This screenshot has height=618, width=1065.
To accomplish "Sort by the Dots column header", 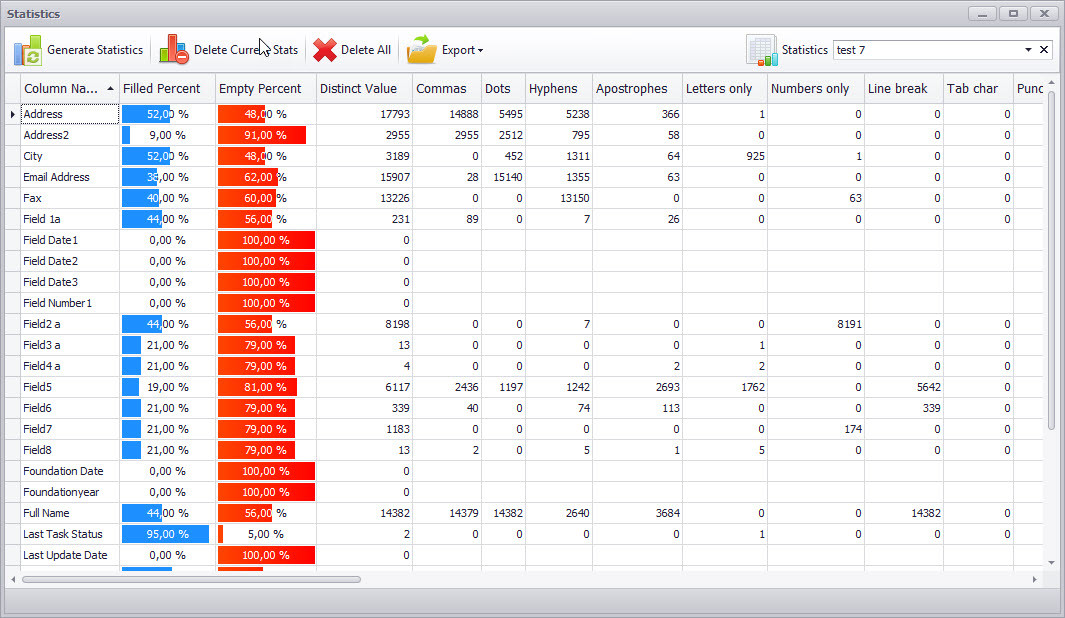I will pos(503,88).
